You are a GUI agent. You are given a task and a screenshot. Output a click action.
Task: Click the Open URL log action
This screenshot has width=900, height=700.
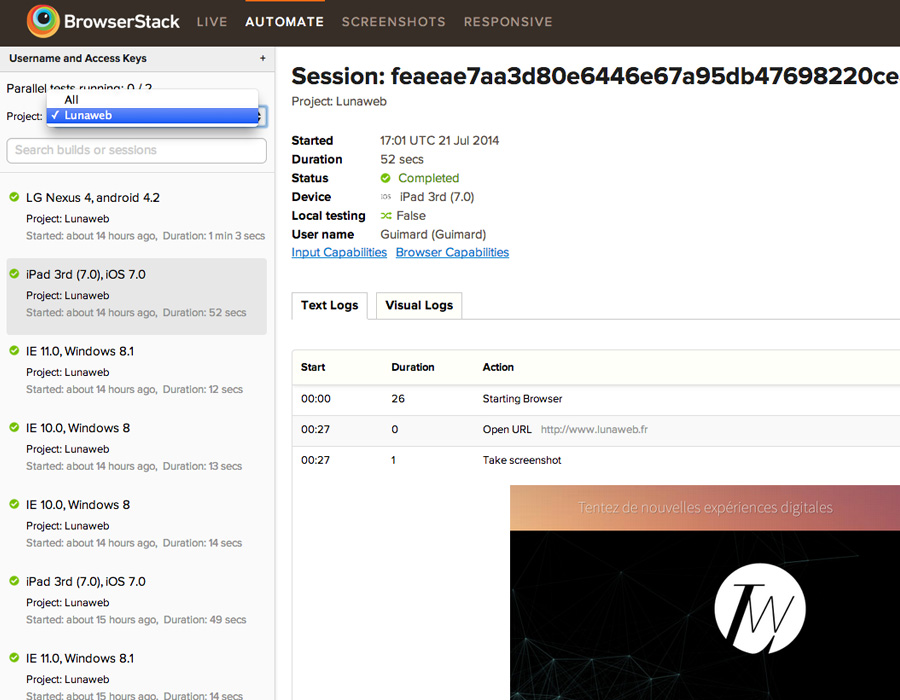pyautogui.click(x=507, y=429)
